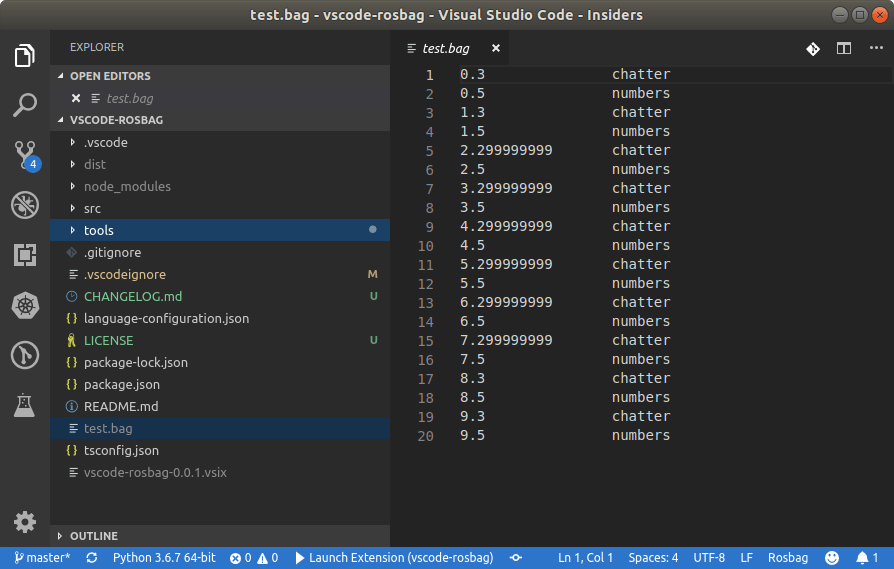Click 'chatter' on line 1
The width and height of the screenshot is (894, 569).
[641, 75]
